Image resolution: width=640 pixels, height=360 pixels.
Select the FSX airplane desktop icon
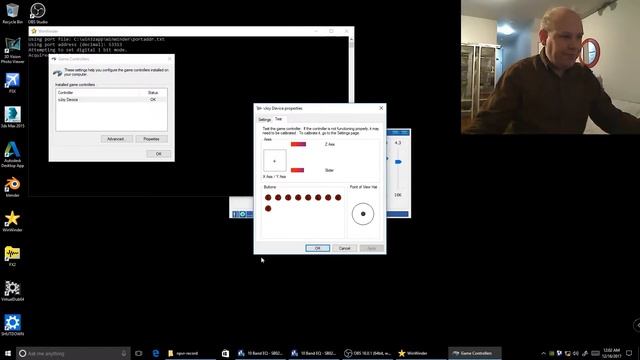tap(12, 83)
